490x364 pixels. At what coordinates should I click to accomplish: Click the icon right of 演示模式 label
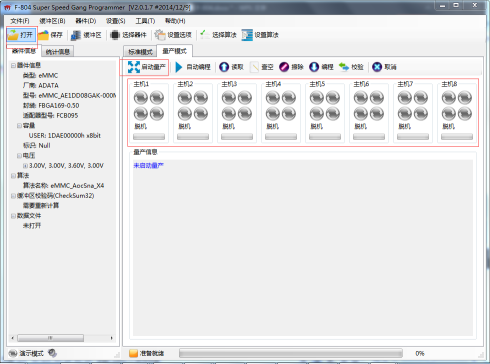[52, 353]
